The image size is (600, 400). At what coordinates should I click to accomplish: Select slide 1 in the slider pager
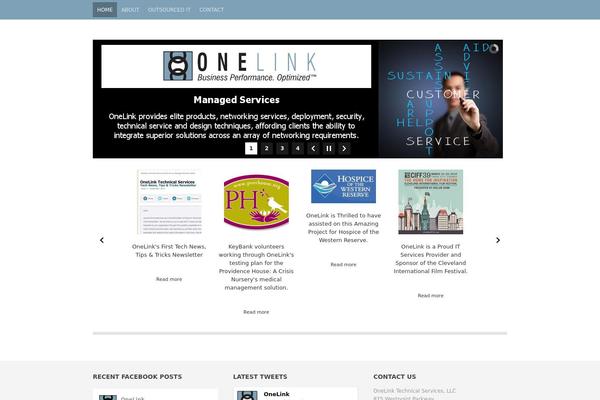251,149
